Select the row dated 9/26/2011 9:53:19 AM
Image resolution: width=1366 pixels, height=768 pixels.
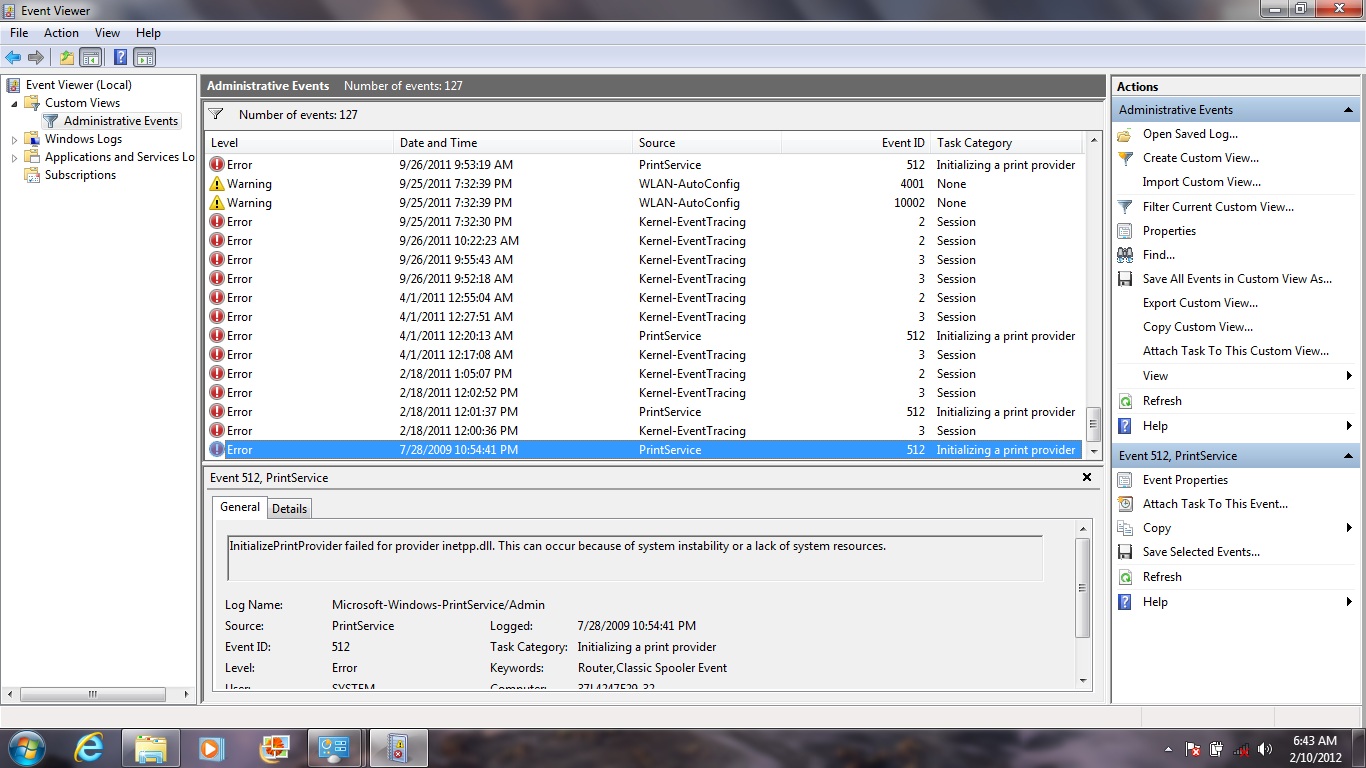pyautogui.click(x=643, y=165)
